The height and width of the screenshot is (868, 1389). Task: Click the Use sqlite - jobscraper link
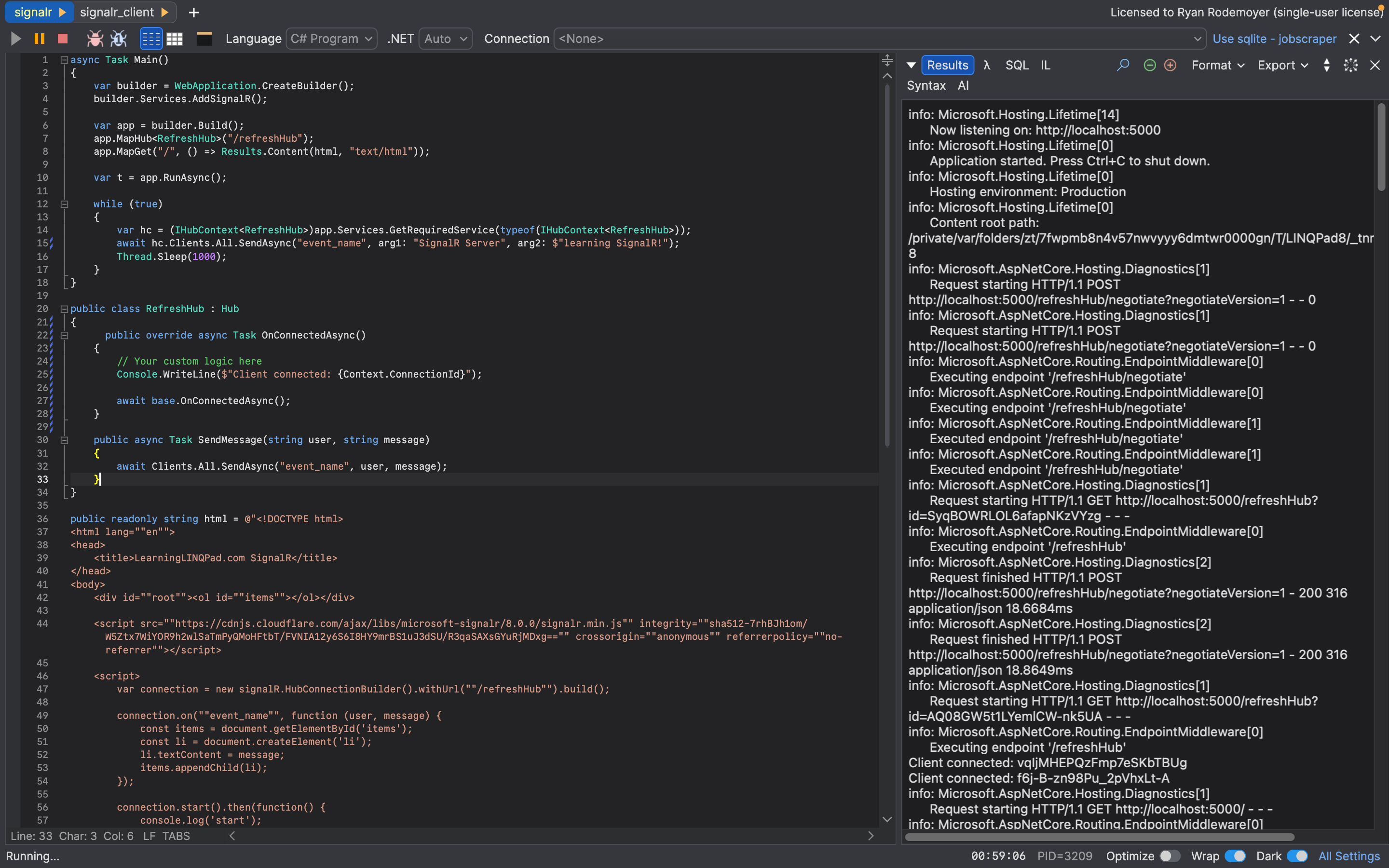pos(1274,39)
